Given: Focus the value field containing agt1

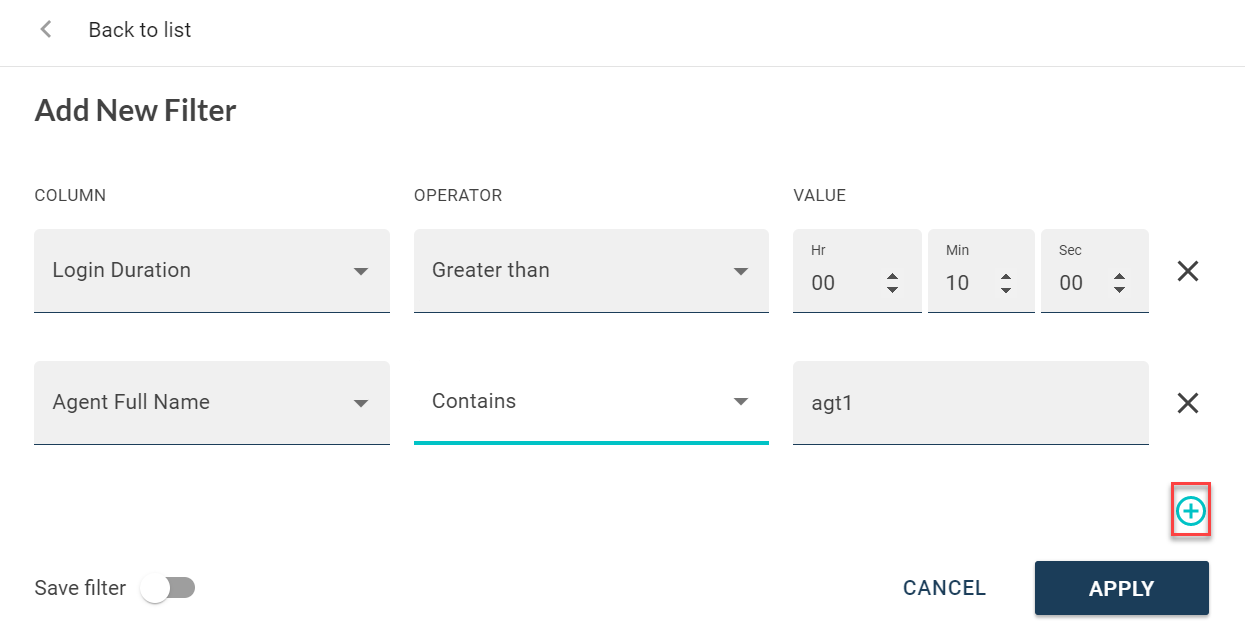Looking at the screenshot, I should click(x=970, y=403).
